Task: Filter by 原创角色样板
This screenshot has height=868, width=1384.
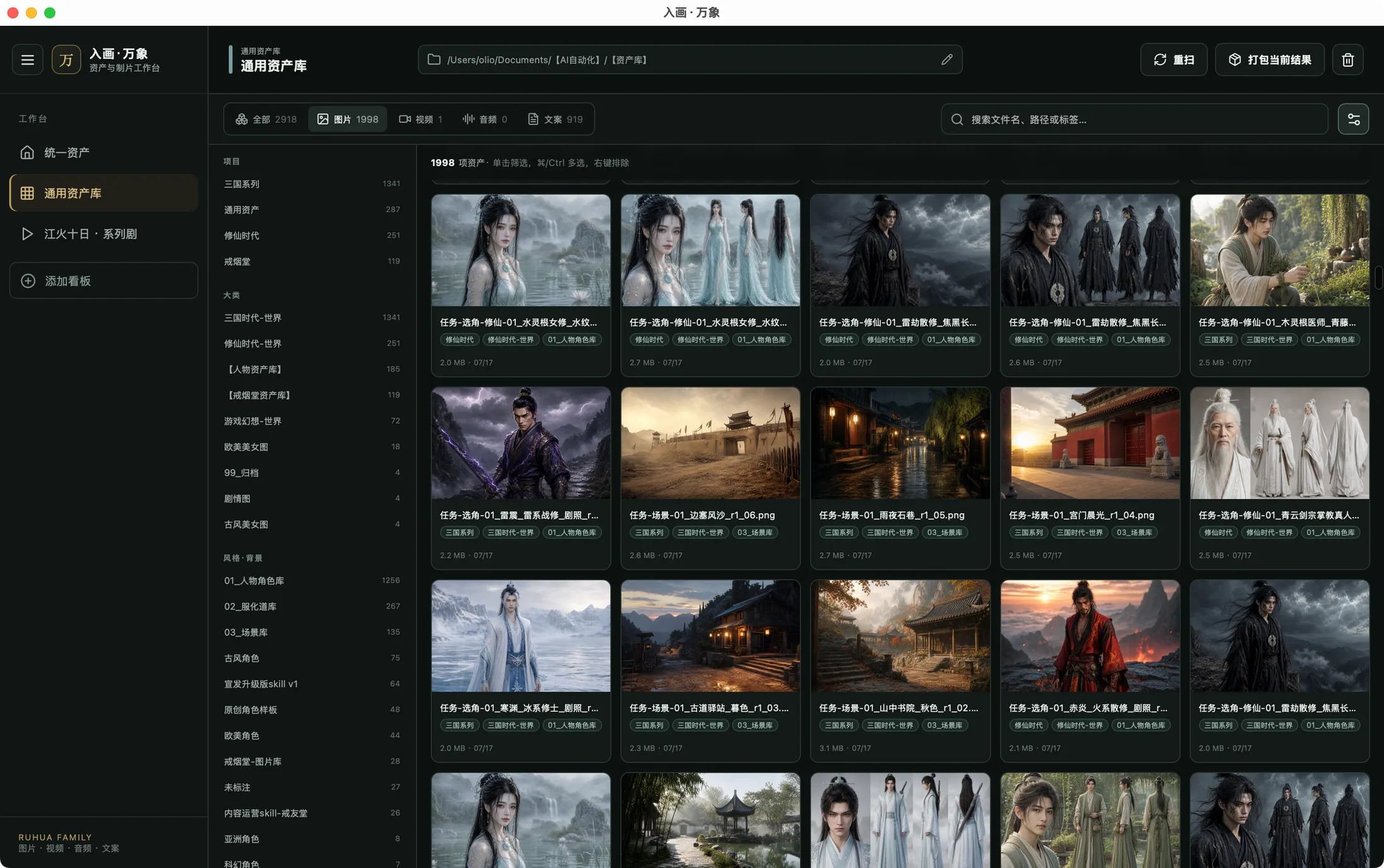Action: coord(312,709)
